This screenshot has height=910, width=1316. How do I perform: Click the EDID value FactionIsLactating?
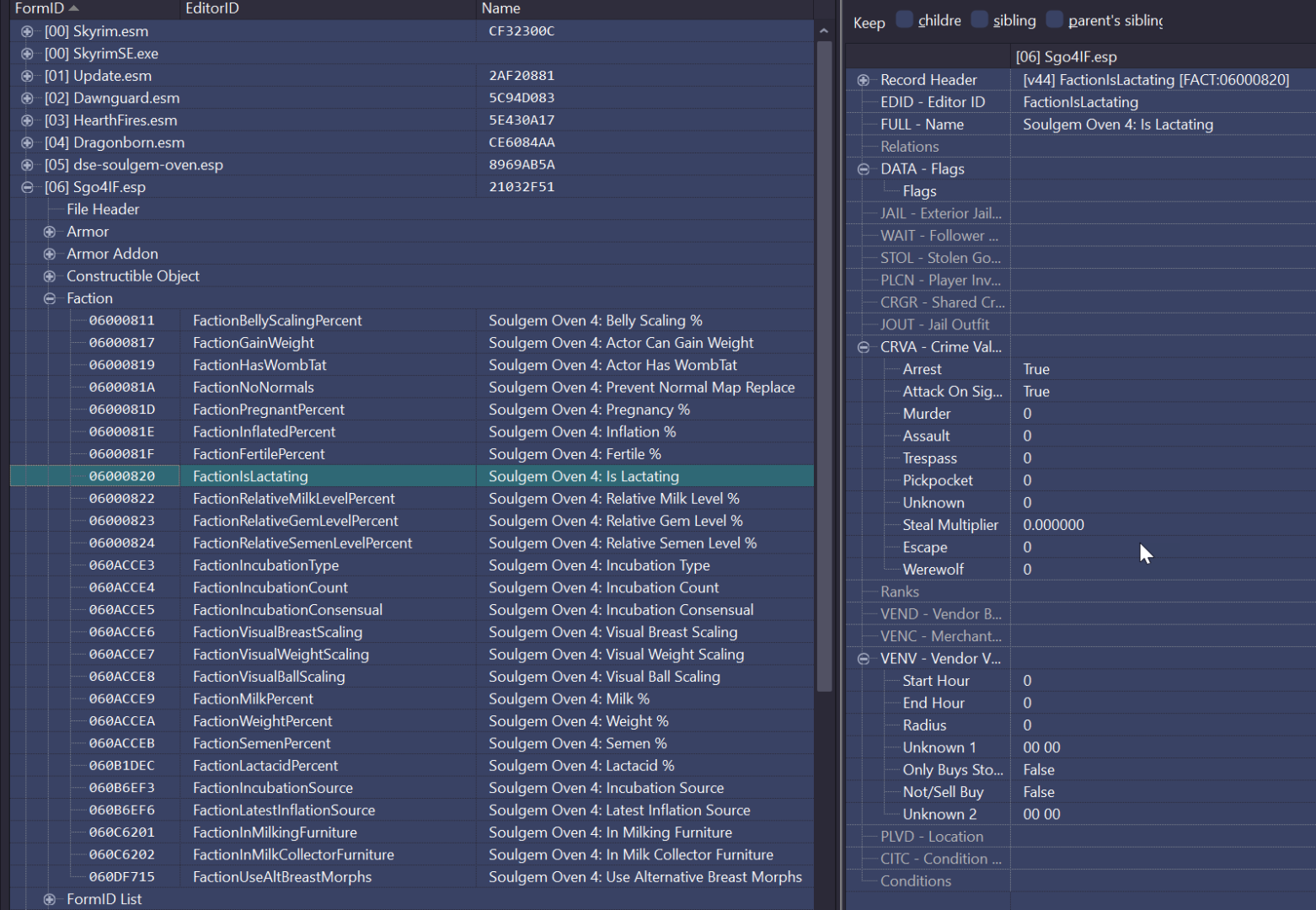(x=1081, y=102)
